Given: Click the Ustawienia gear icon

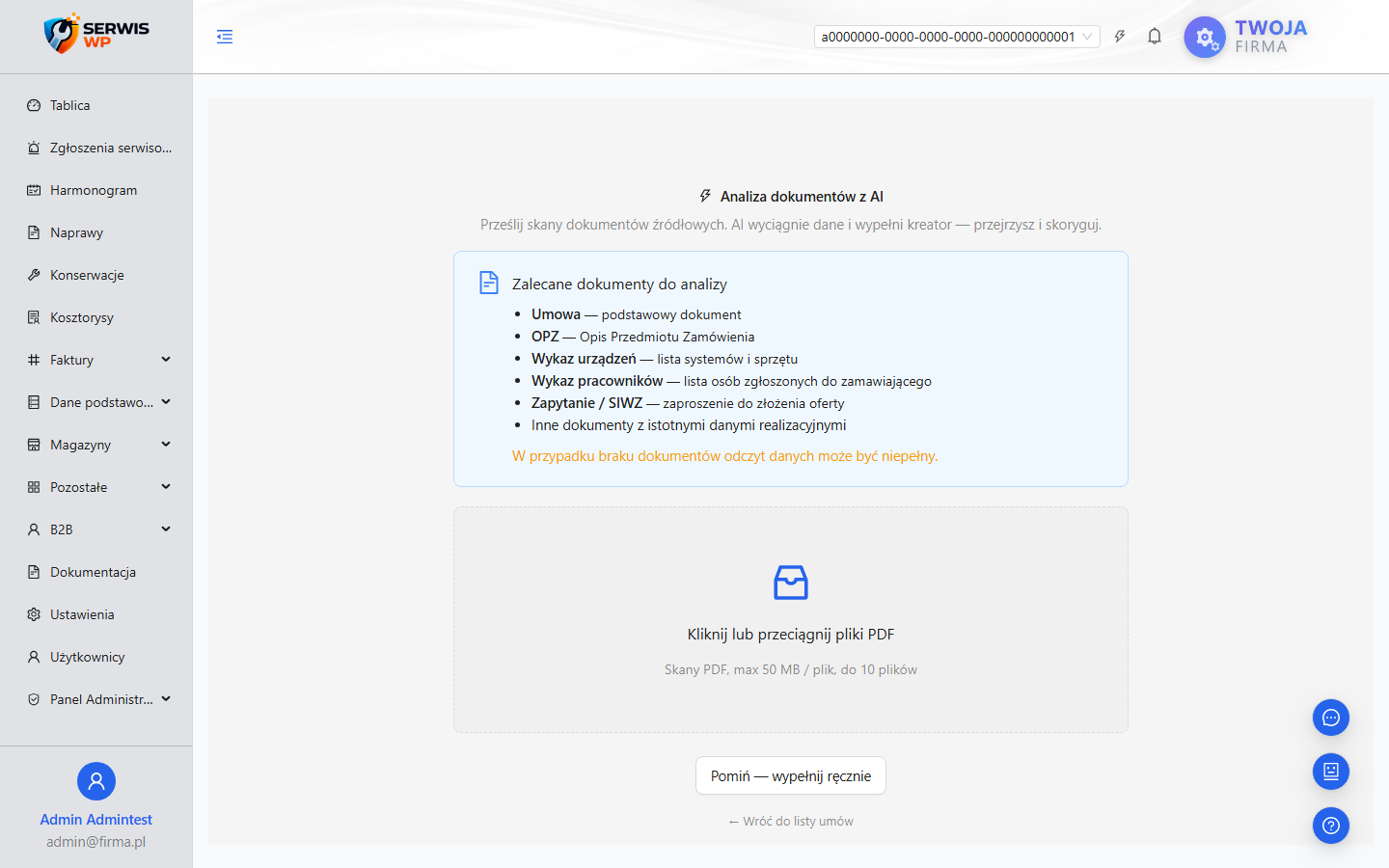Looking at the screenshot, I should [x=34, y=614].
